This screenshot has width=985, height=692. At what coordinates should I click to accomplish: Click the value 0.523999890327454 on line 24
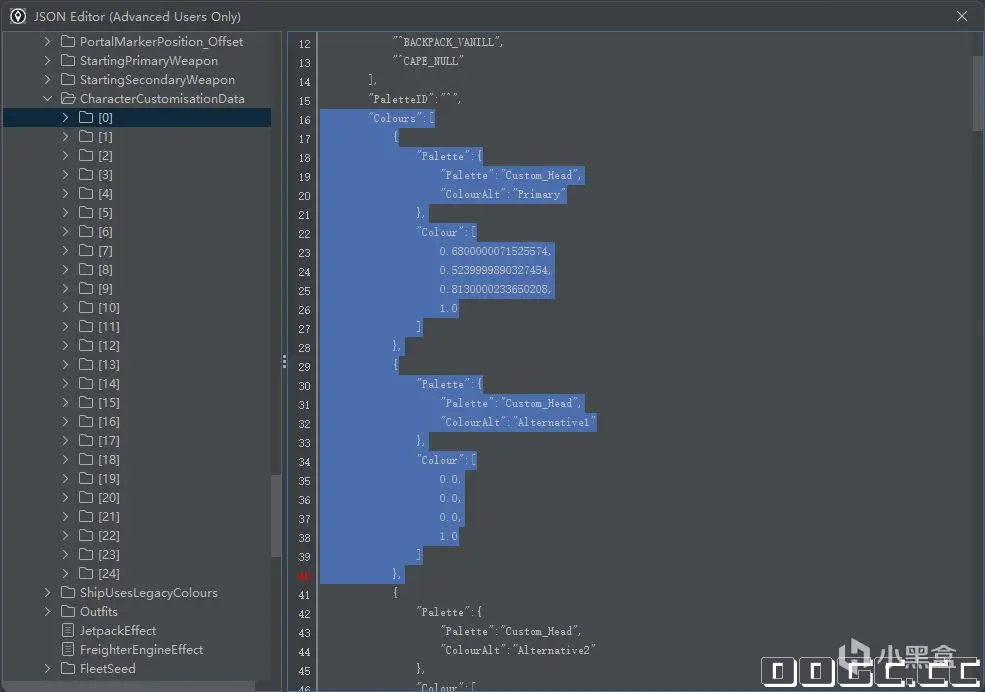pos(495,270)
